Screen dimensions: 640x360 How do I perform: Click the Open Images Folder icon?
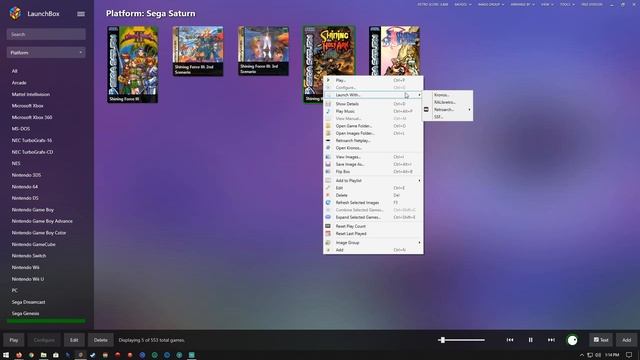(328, 133)
